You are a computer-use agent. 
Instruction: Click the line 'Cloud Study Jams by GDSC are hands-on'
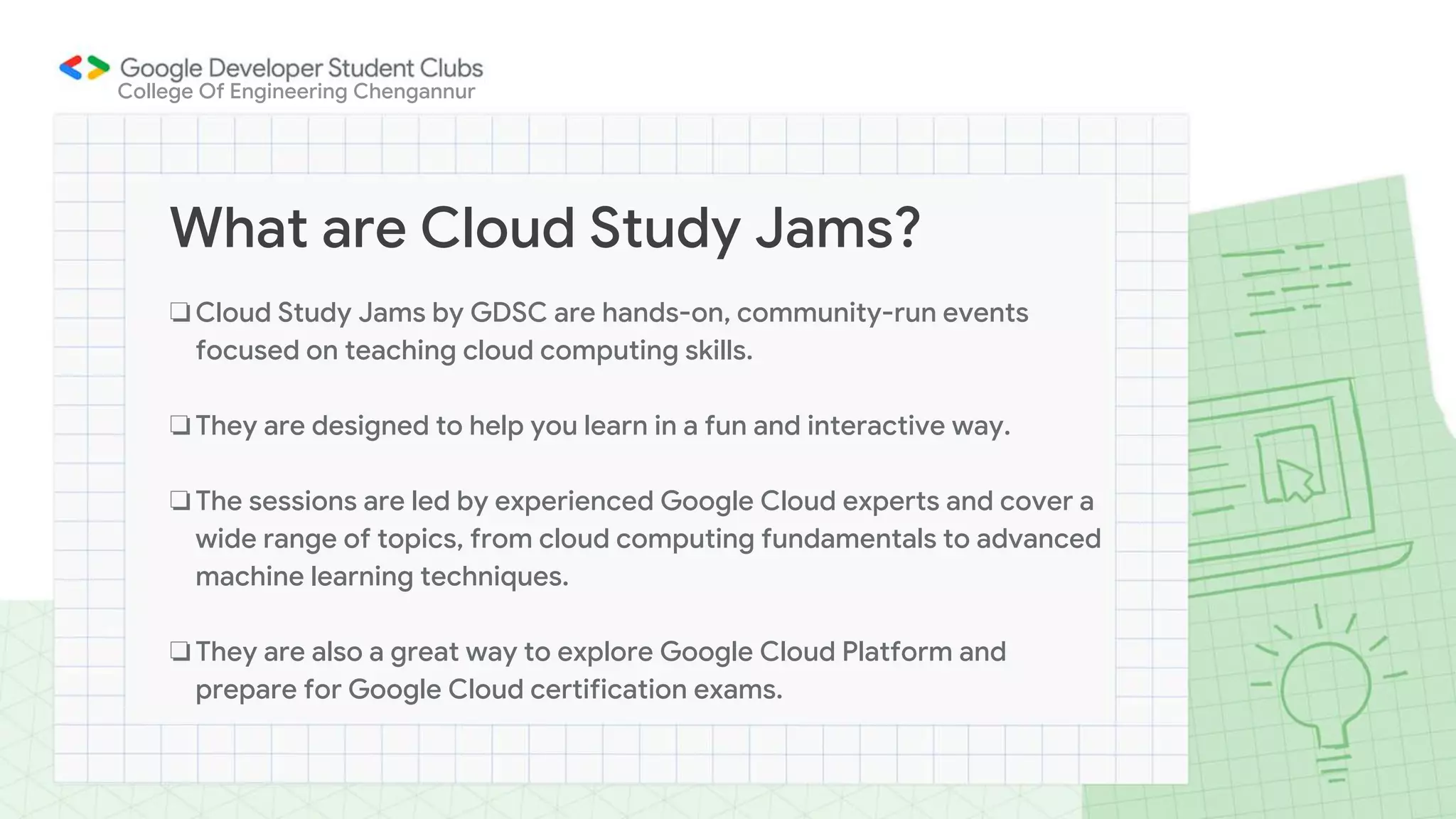click(x=612, y=313)
